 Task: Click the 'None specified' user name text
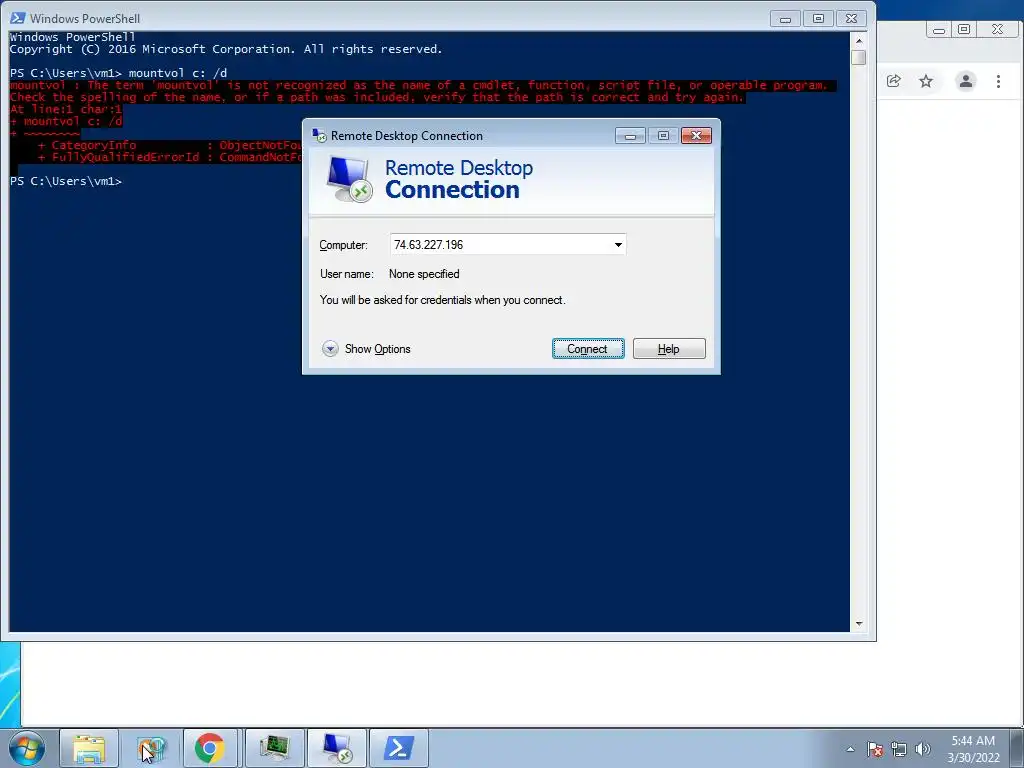[x=424, y=274]
